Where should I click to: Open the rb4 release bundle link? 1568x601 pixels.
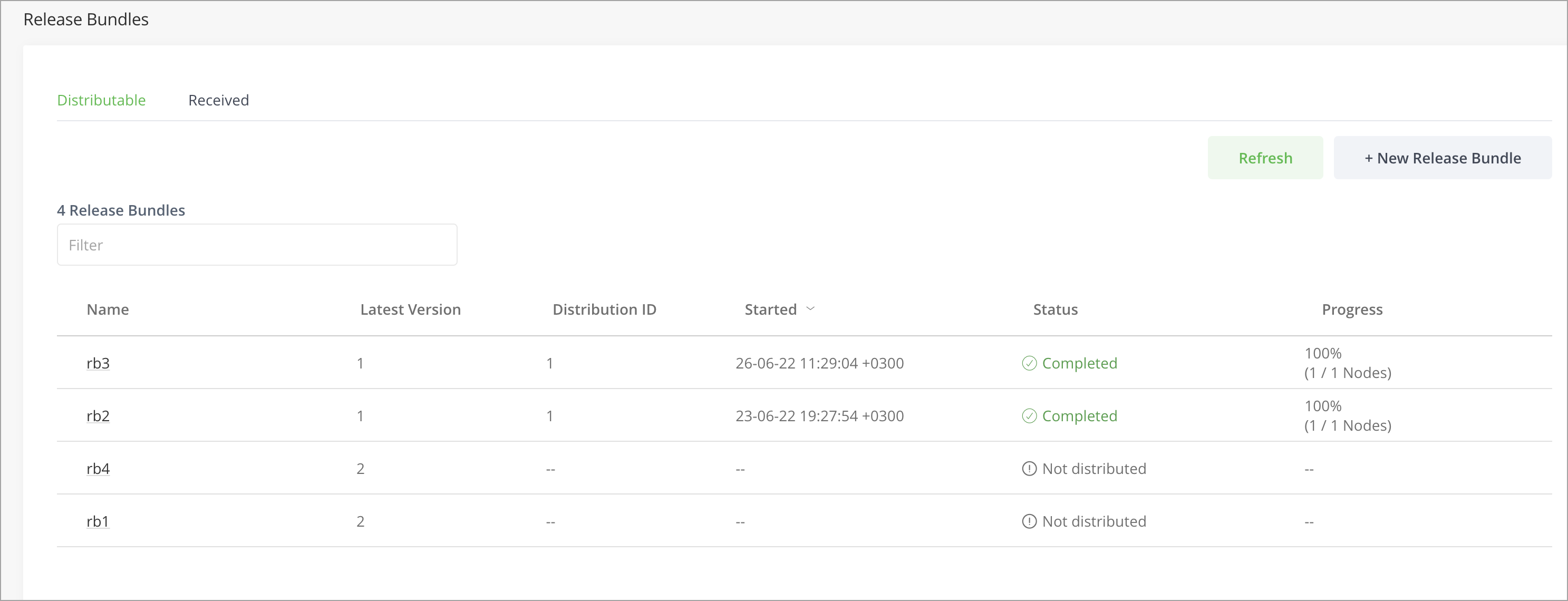98,469
